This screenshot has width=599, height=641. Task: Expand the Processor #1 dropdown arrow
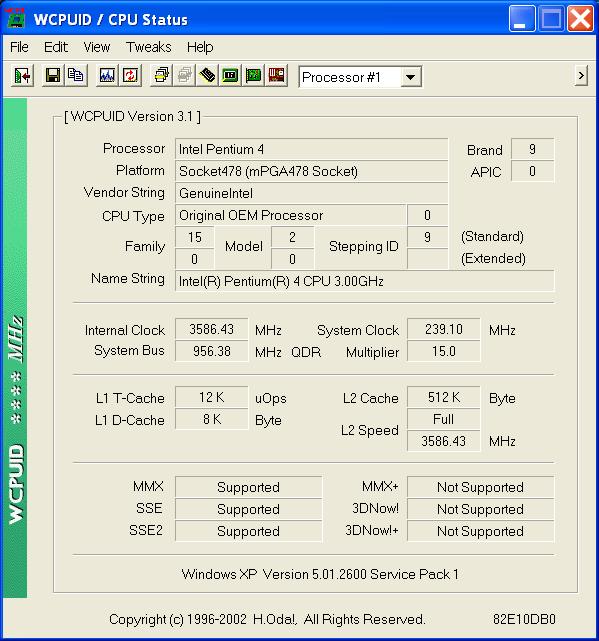(411, 77)
